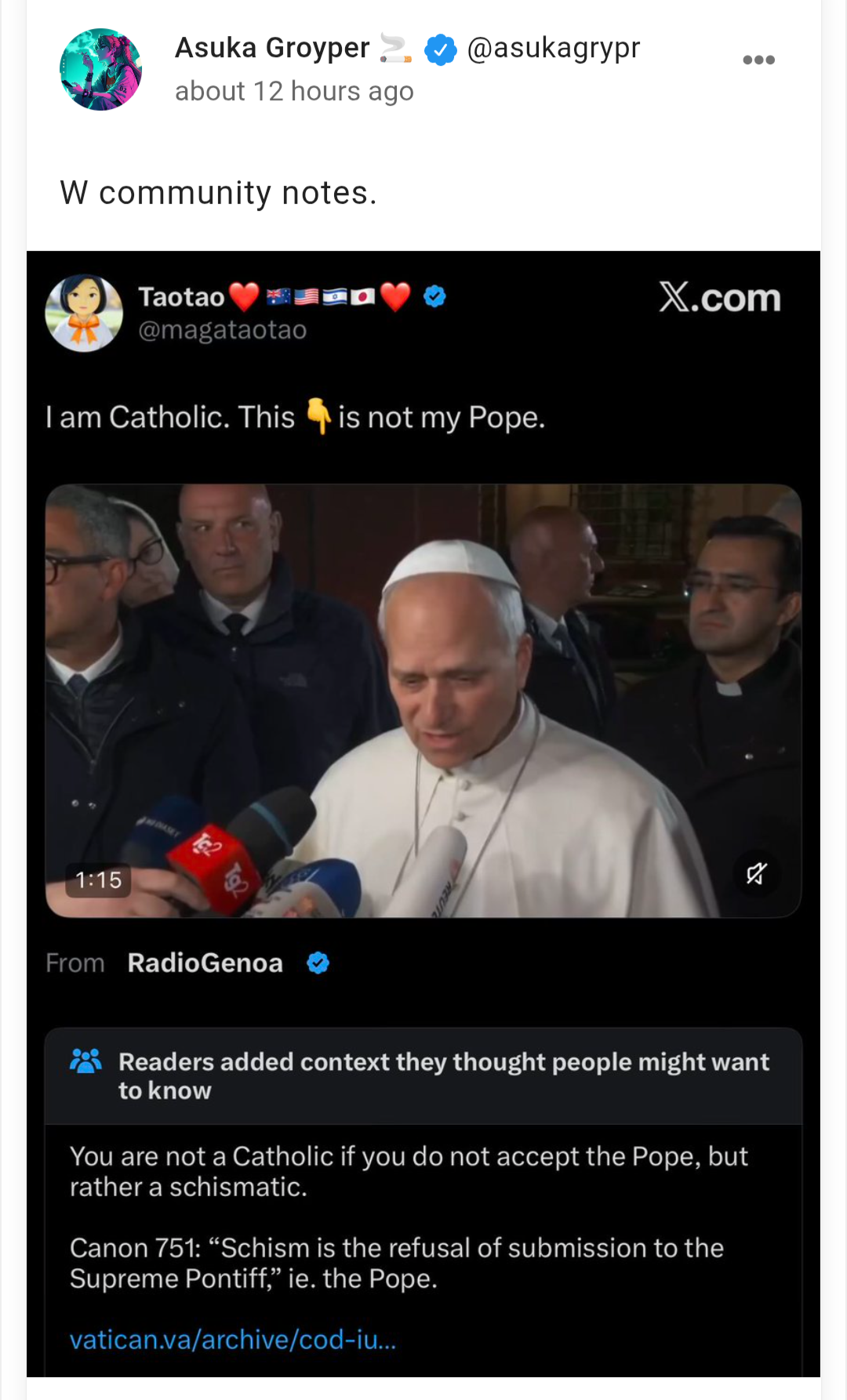Click the @magataotao handle
847x1400 pixels.
pos(222,330)
